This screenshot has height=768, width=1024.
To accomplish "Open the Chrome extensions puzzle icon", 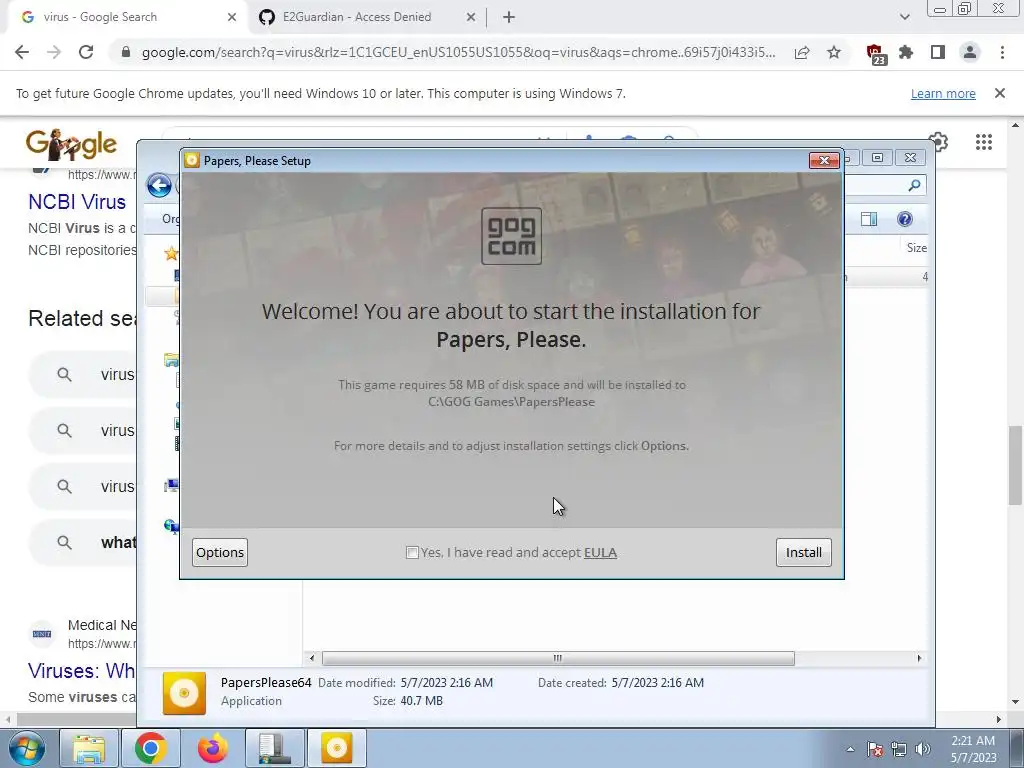I will 906,52.
